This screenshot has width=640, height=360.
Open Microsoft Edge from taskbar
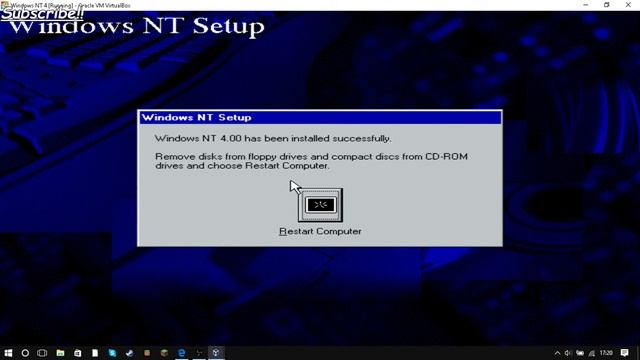(182, 353)
